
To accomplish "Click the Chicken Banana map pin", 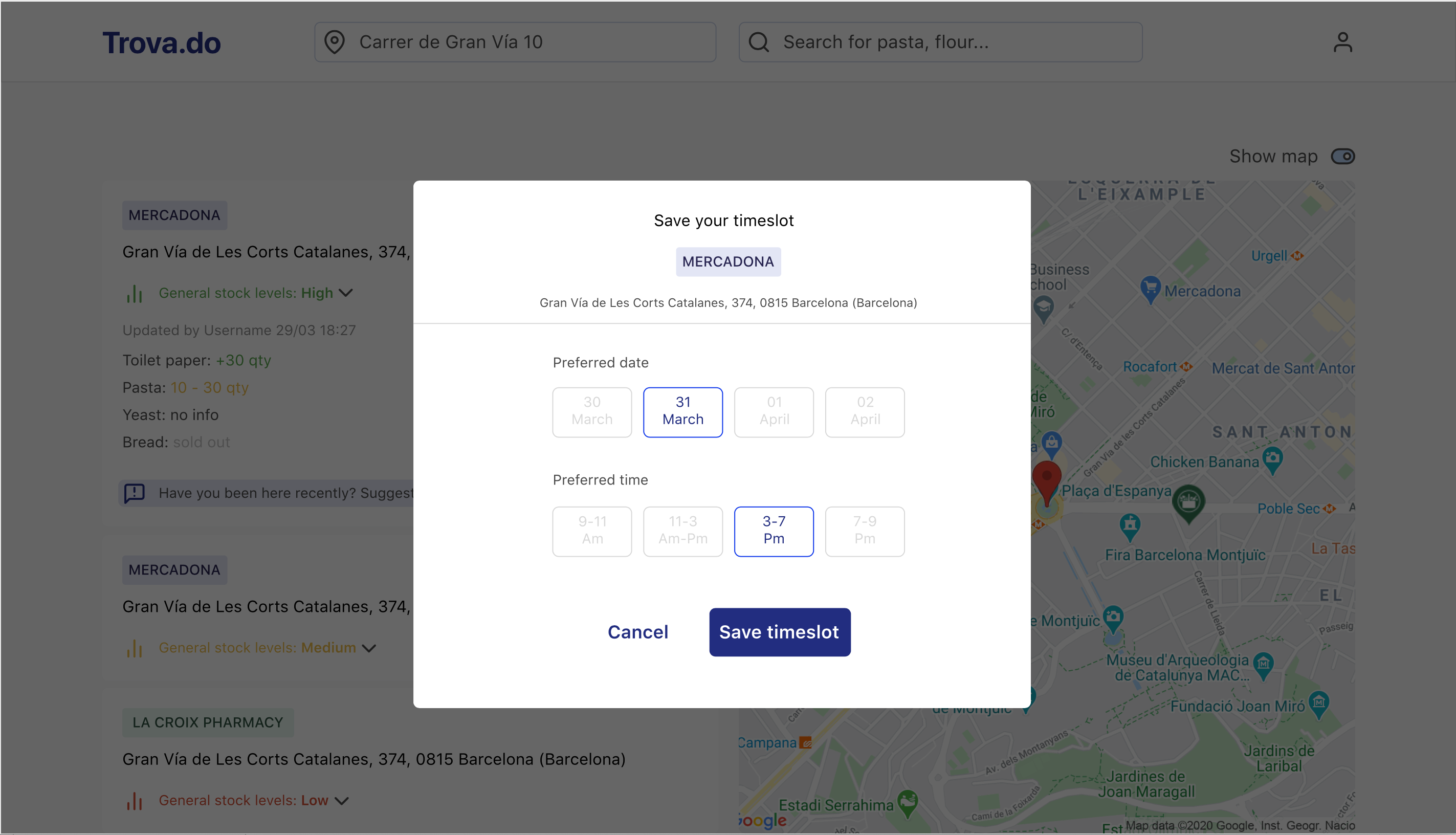I will 1273,460.
